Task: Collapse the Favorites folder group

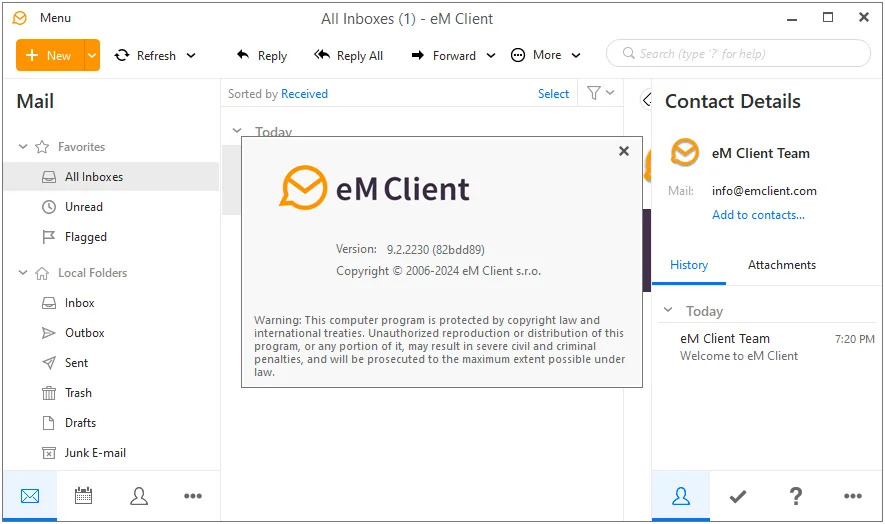Action: pyautogui.click(x=23, y=147)
